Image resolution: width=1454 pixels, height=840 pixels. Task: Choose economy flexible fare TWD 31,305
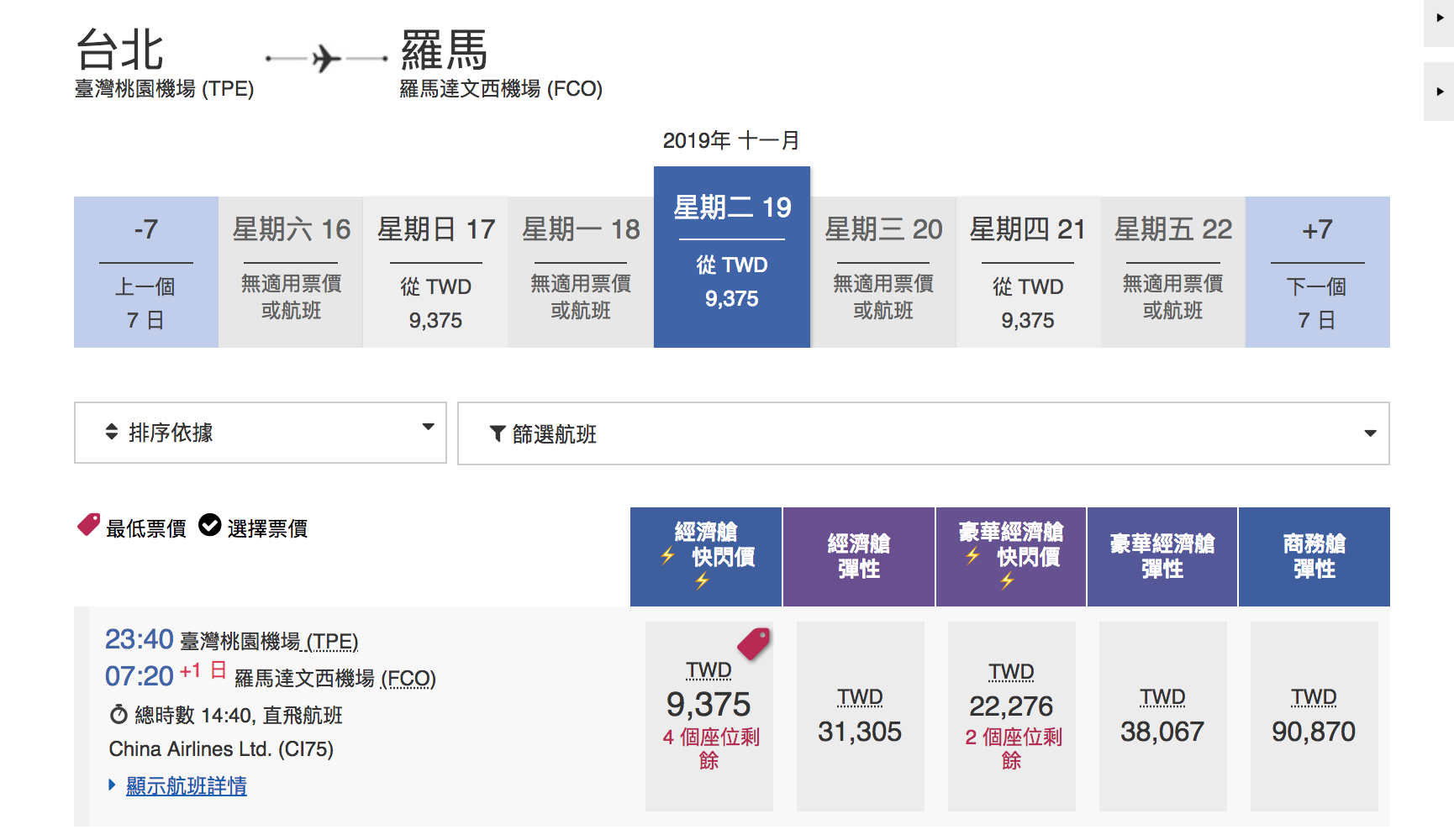pyautogui.click(x=860, y=717)
